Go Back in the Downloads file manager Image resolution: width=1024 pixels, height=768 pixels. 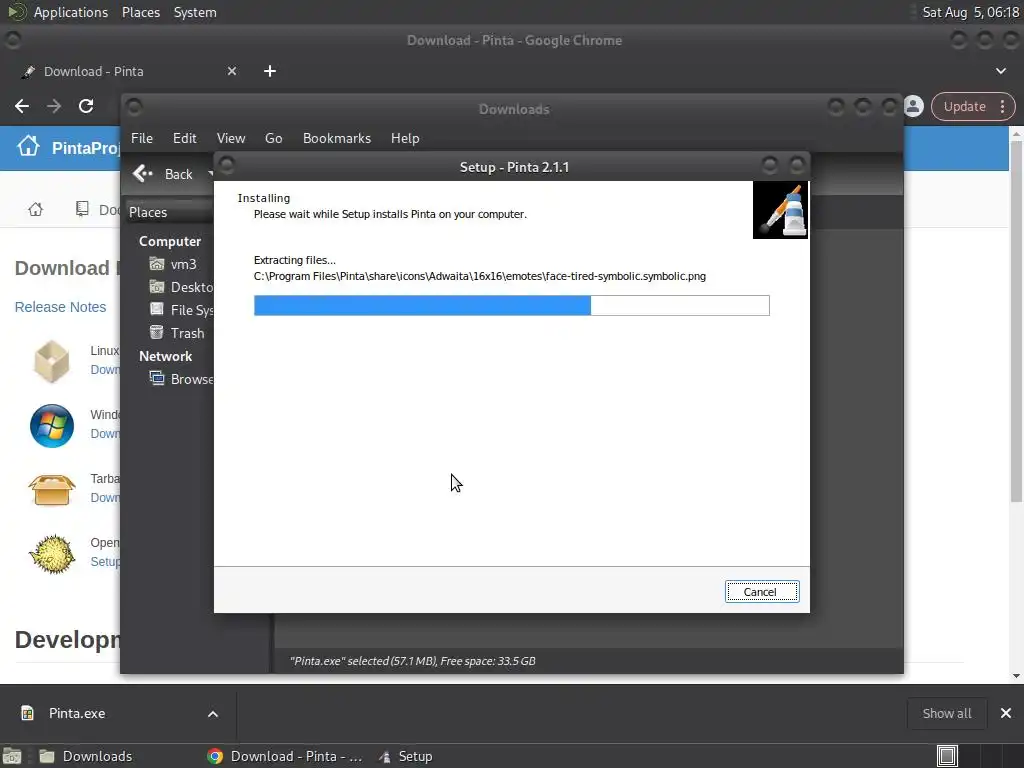(x=163, y=174)
